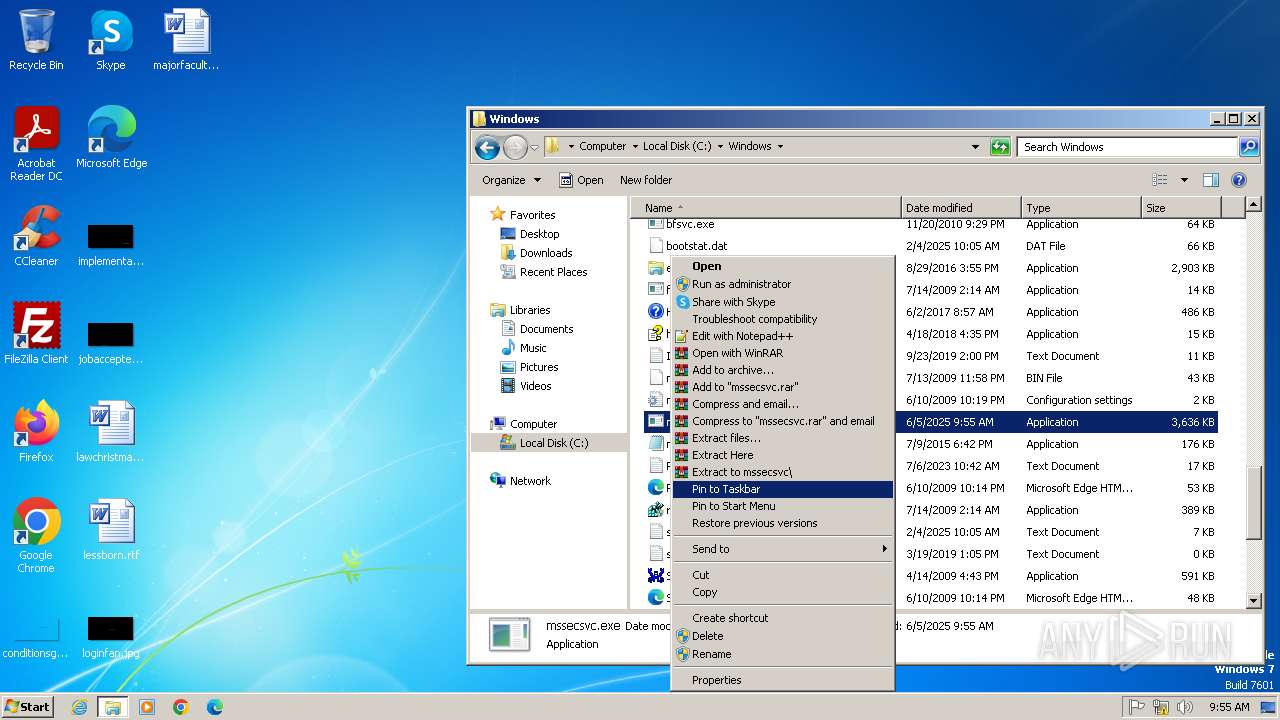Sort by the Size column header

[1183, 208]
